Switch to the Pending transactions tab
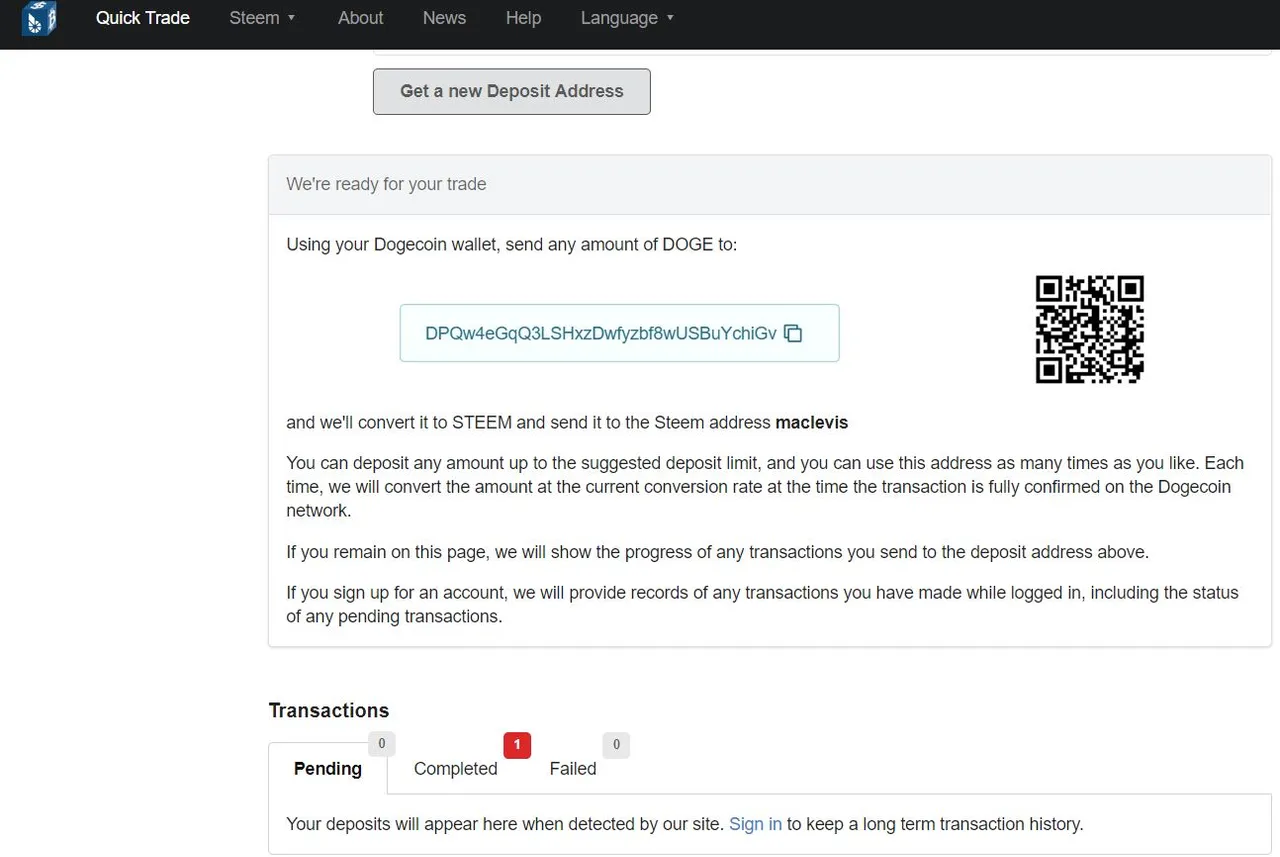This screenshot has height=857, width=1280. click(328, 768)
